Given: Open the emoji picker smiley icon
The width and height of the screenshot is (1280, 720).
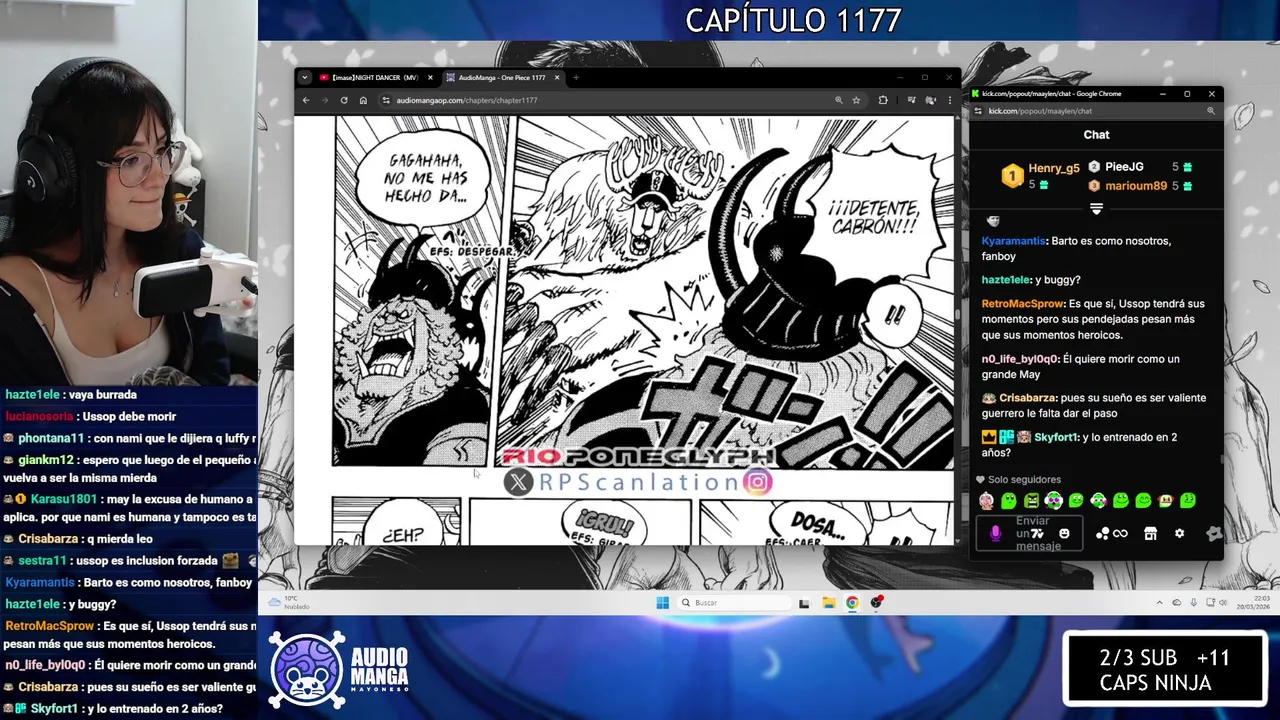Looking at the screenshot, I should tap(1064, 534).
